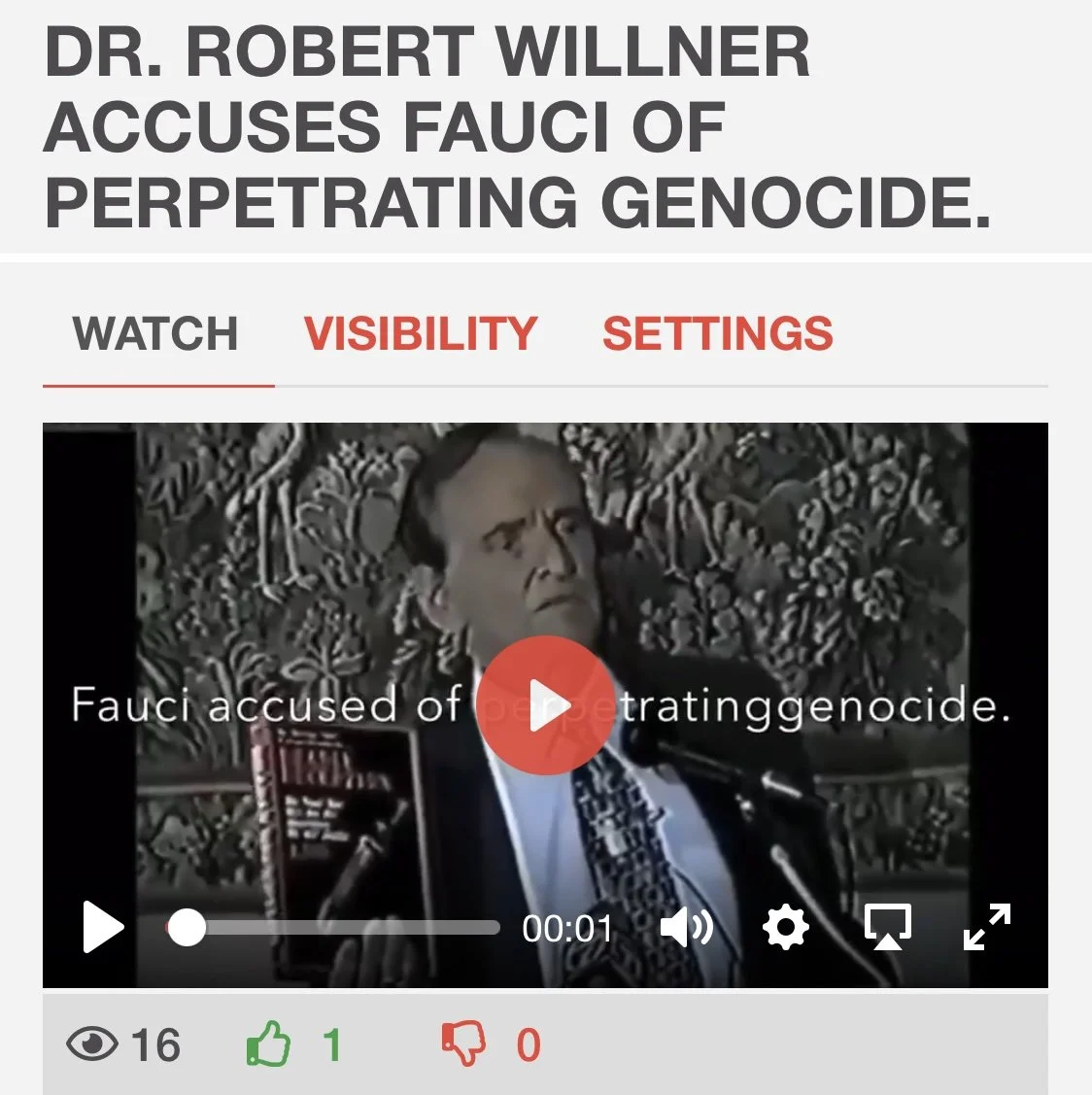Jump ahead by clicking the gray progress track
Viewport: 1092px width, 1095px height.
pyautogui.click(x=353, y=927)
